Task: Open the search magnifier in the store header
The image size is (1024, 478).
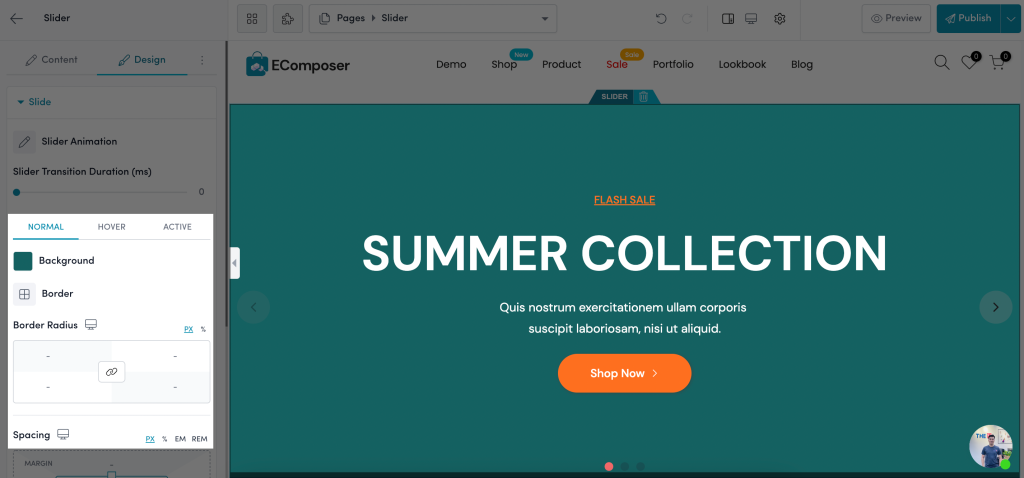Action: 942,63
